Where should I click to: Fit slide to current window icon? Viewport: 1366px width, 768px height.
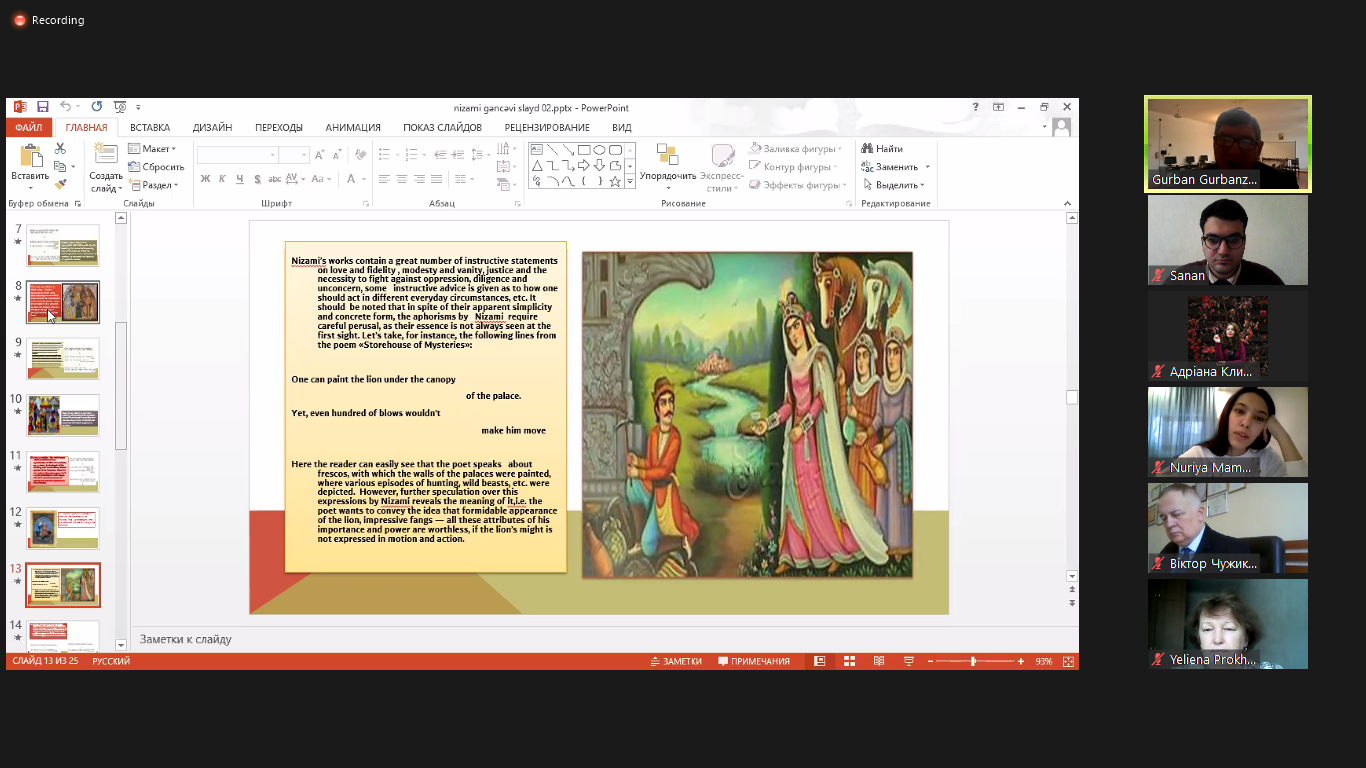pos(1068,661)
